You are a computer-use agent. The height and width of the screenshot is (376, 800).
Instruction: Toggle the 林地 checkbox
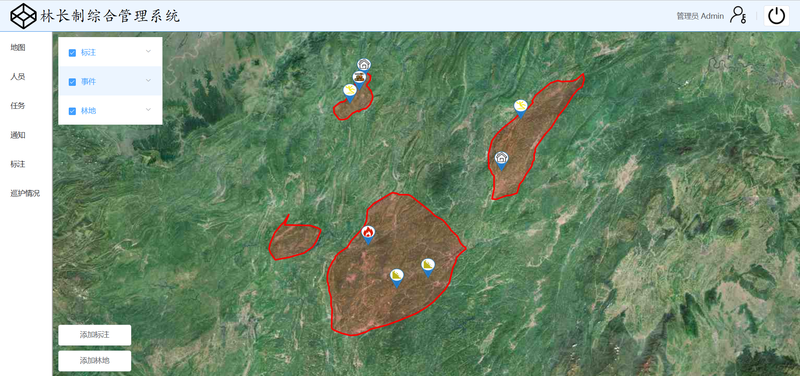(72, 111)
